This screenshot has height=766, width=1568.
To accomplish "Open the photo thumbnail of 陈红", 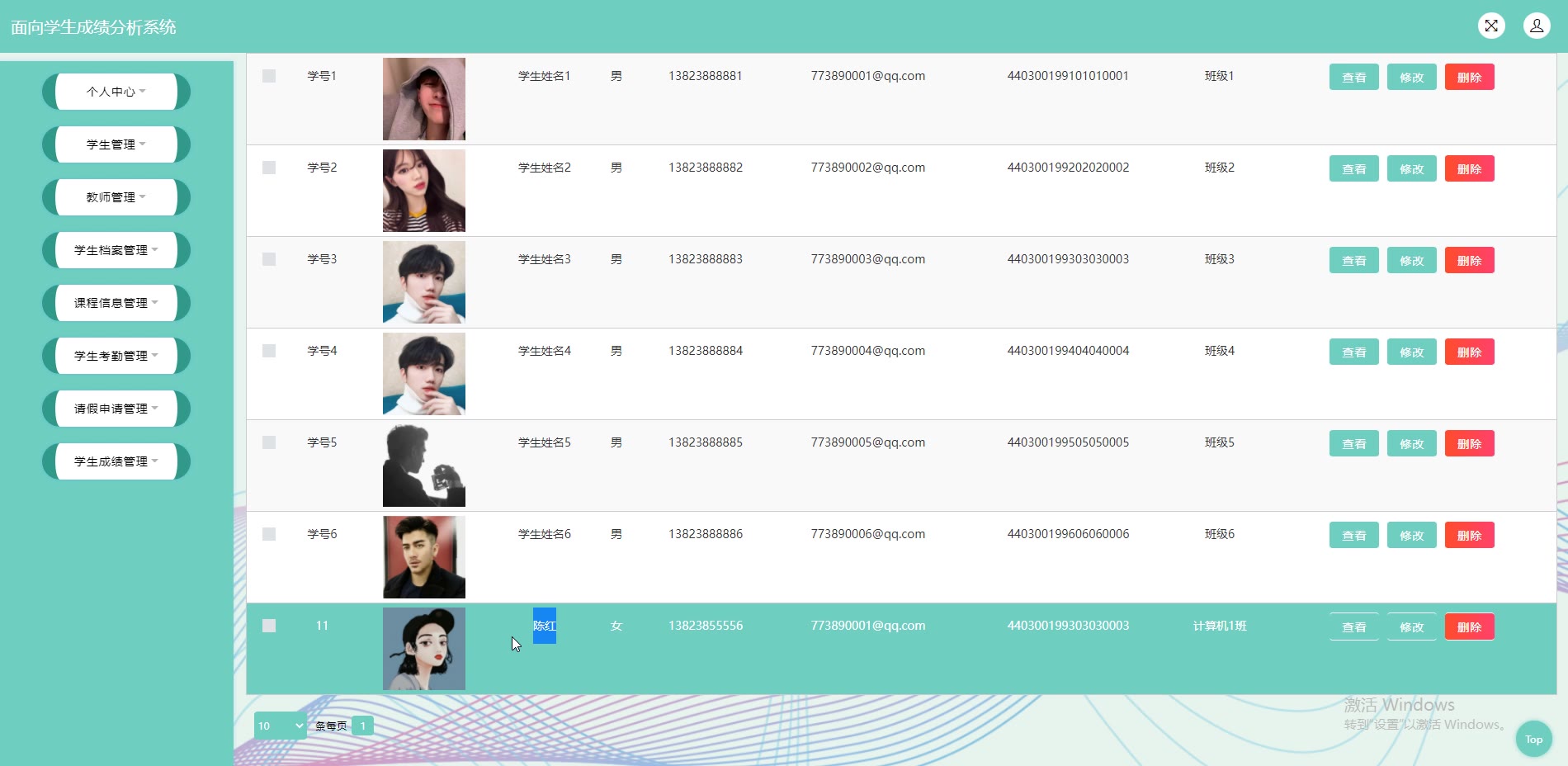I will pos(424,649).
